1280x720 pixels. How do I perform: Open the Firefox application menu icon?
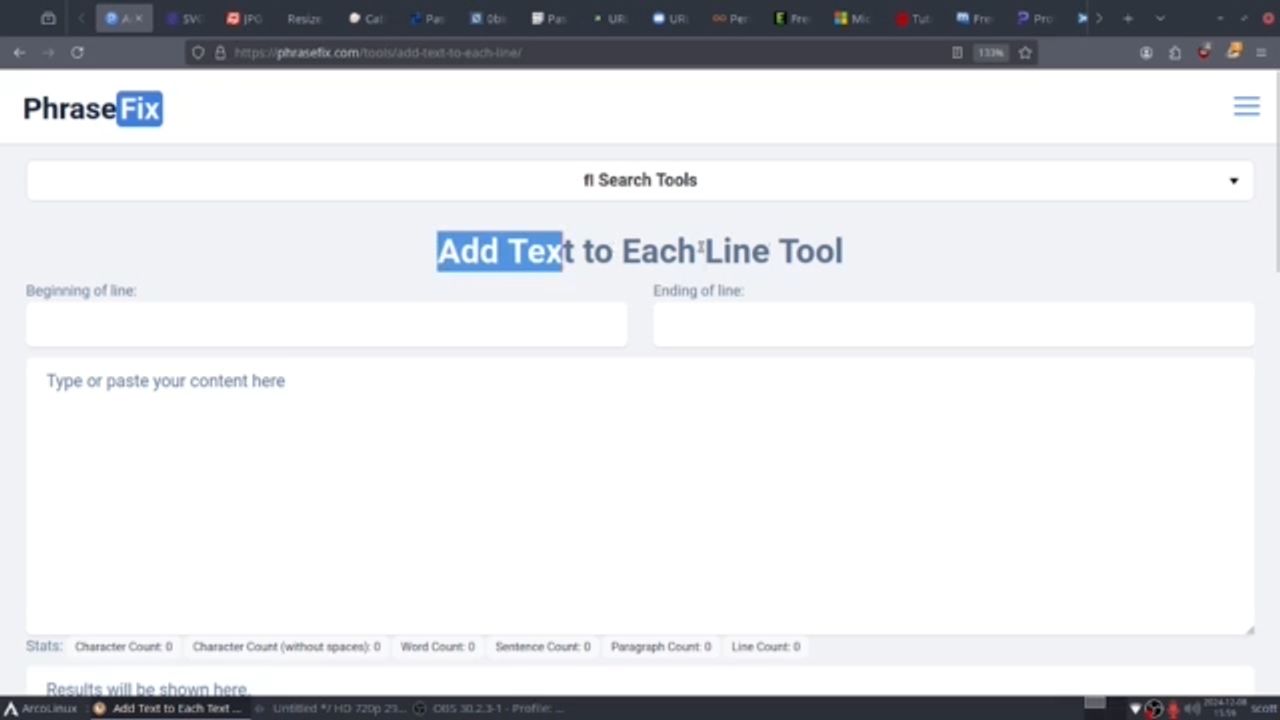point(1261,53)
